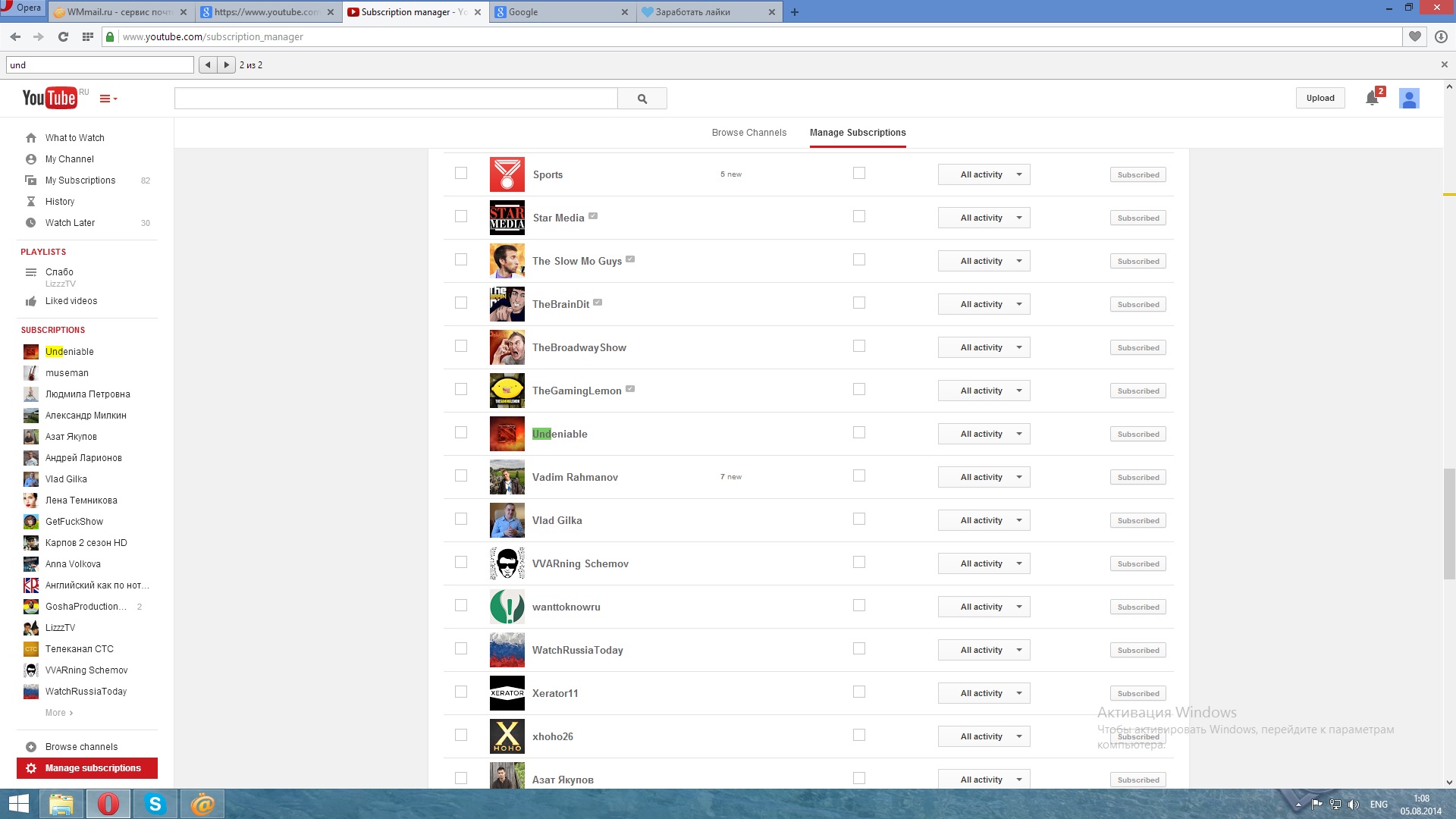The width and height of the screenshot is (1456, 819).
Task: Tick email updates box for TheBroadwayShow
Action: [x=859, y=346]
